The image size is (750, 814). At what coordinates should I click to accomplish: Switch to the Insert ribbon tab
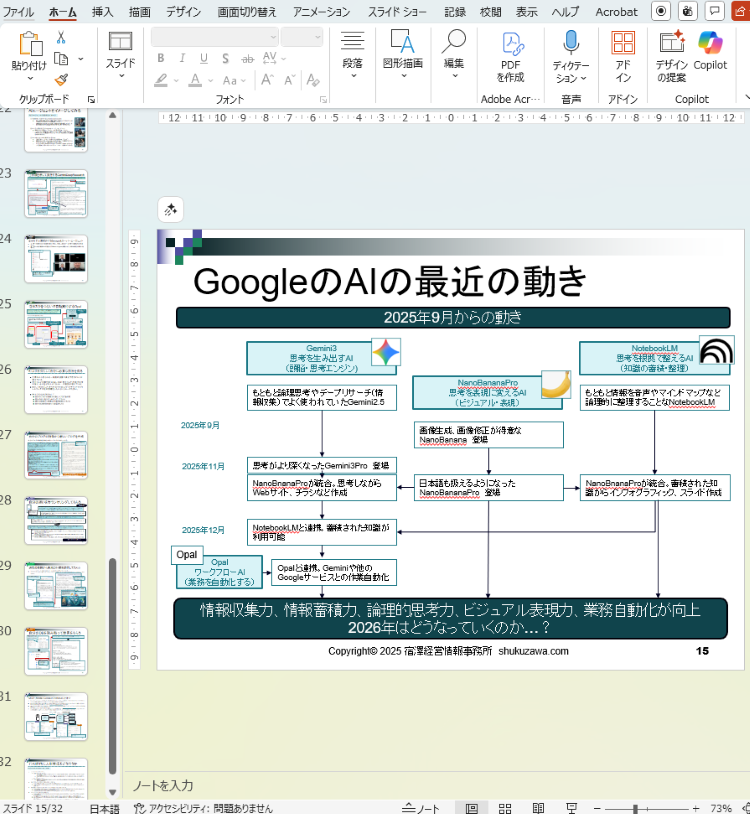point(102,12)
